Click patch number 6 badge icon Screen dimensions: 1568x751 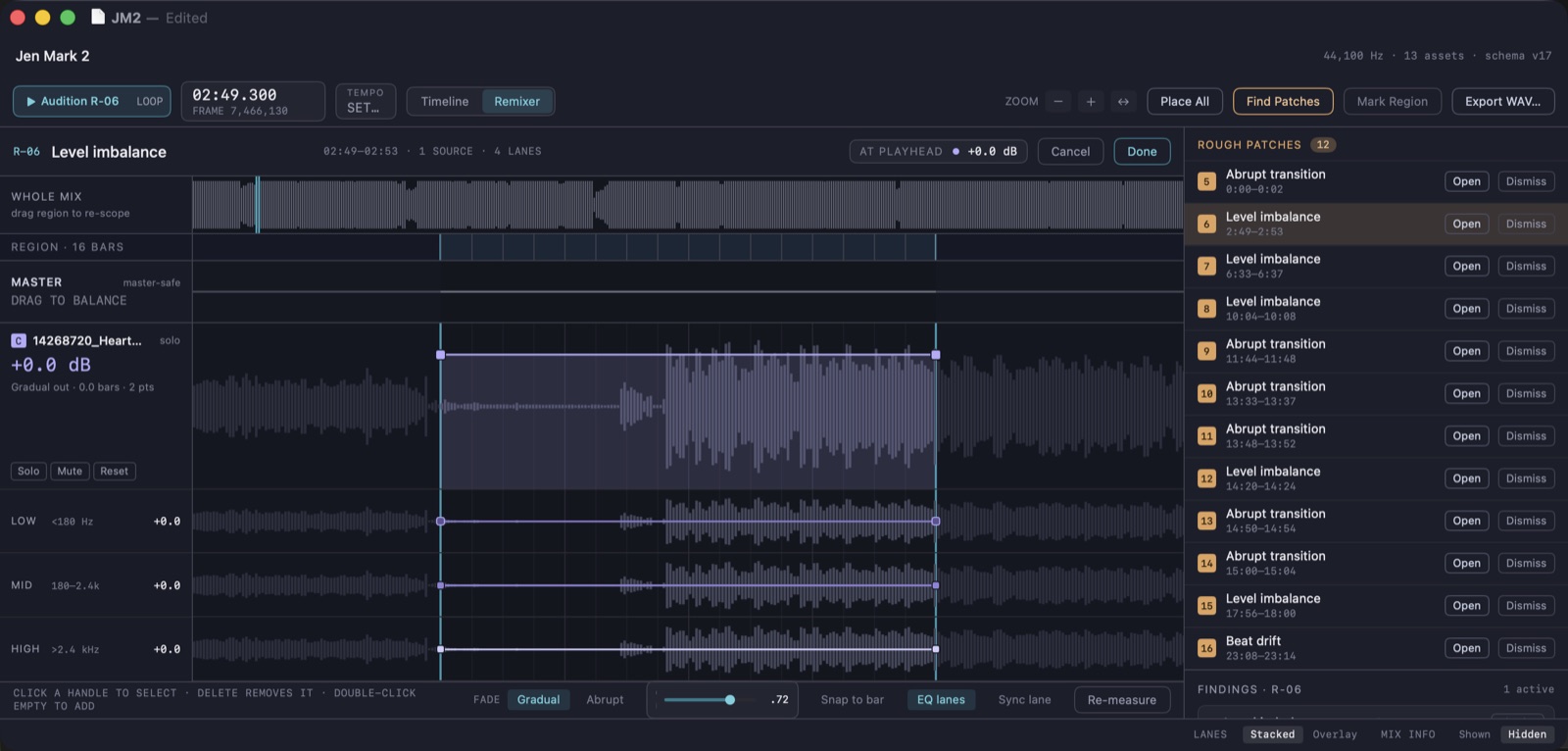click(1206, 224)
